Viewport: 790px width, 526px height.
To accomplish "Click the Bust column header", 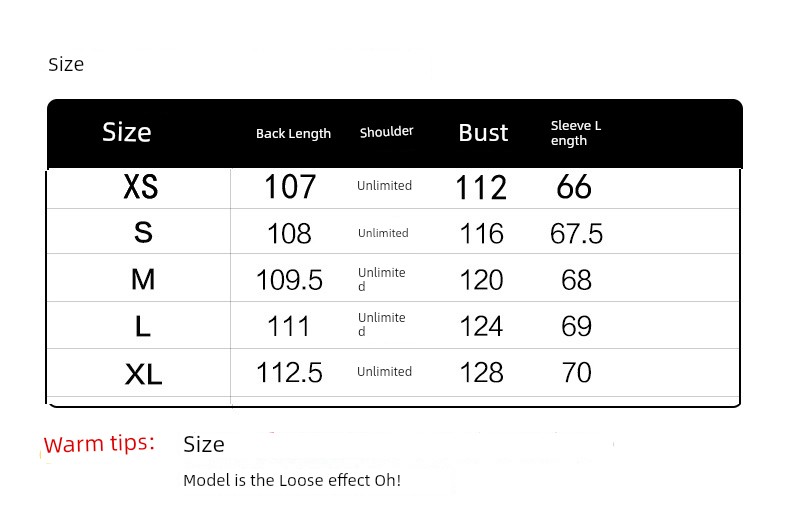I will (x=483, y=133).
